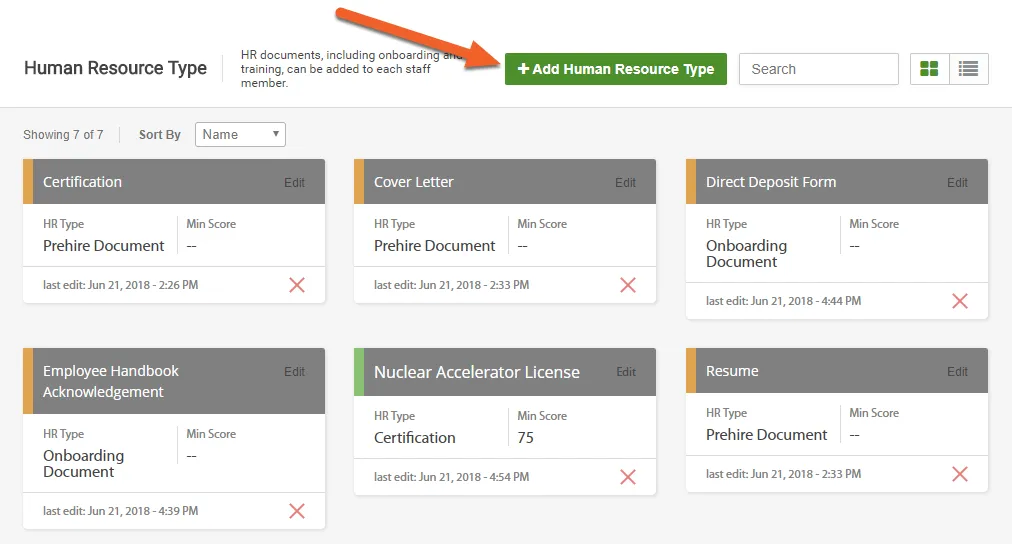Edit the Employee Handbook Acknowledgement card
Viewport: 1012px width, 544px height.
pyautogui.click(x=294, y=372)
